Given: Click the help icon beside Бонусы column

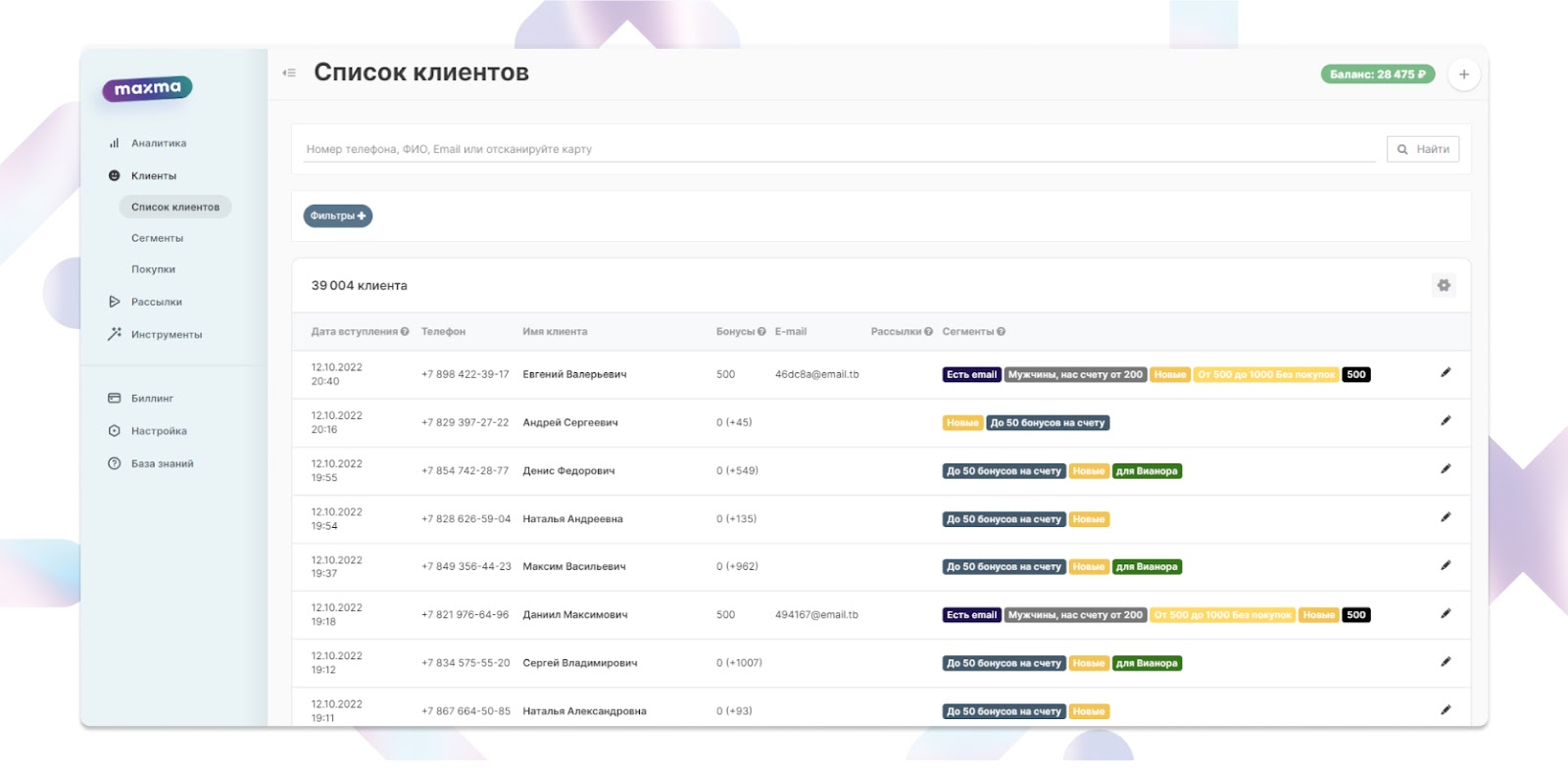Looking at the screenshot, I should click(761, 332).
